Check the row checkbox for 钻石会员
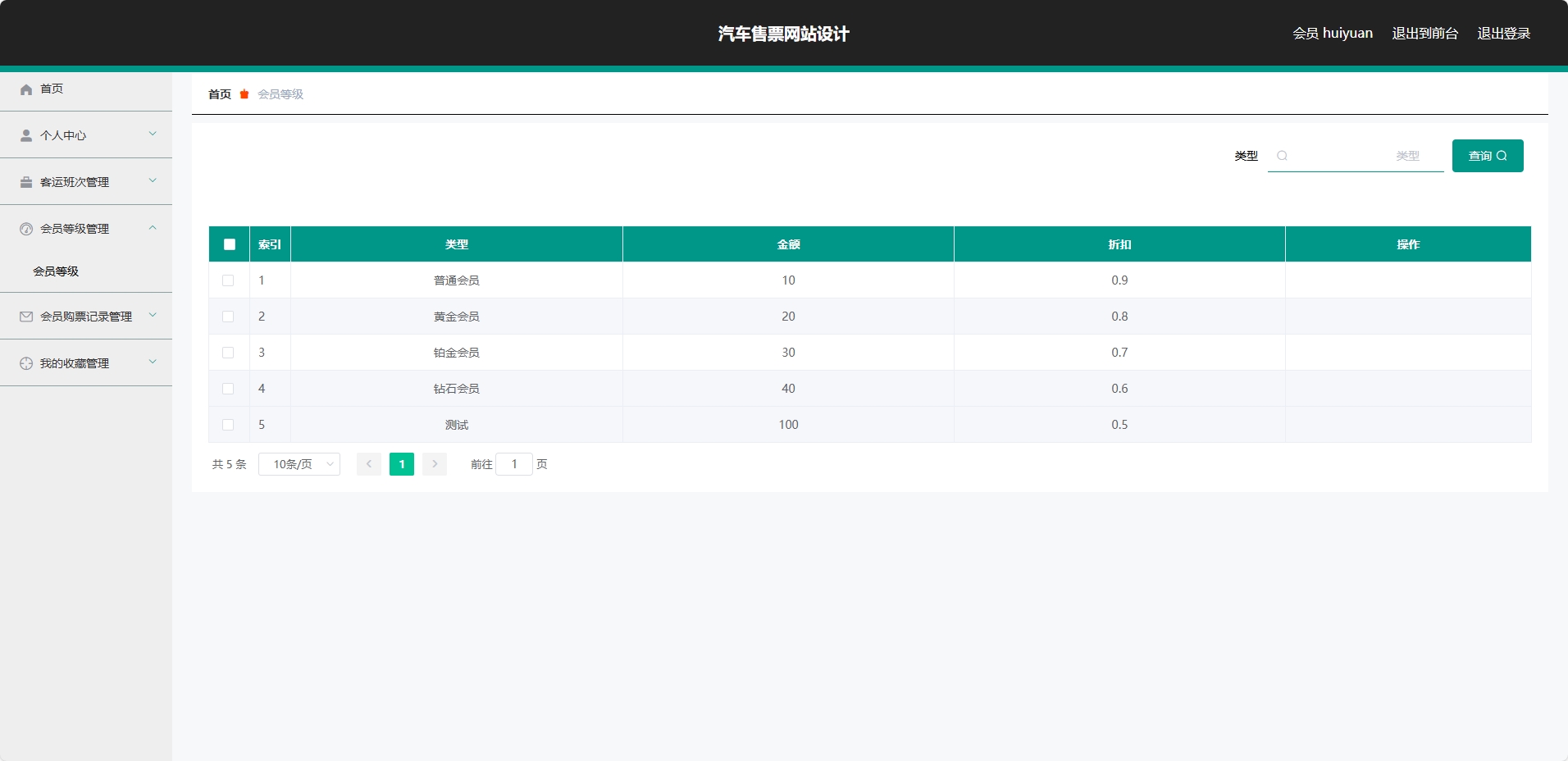Screen dimensions: 1568x761 pyautogui.click(x=229, y=388)
